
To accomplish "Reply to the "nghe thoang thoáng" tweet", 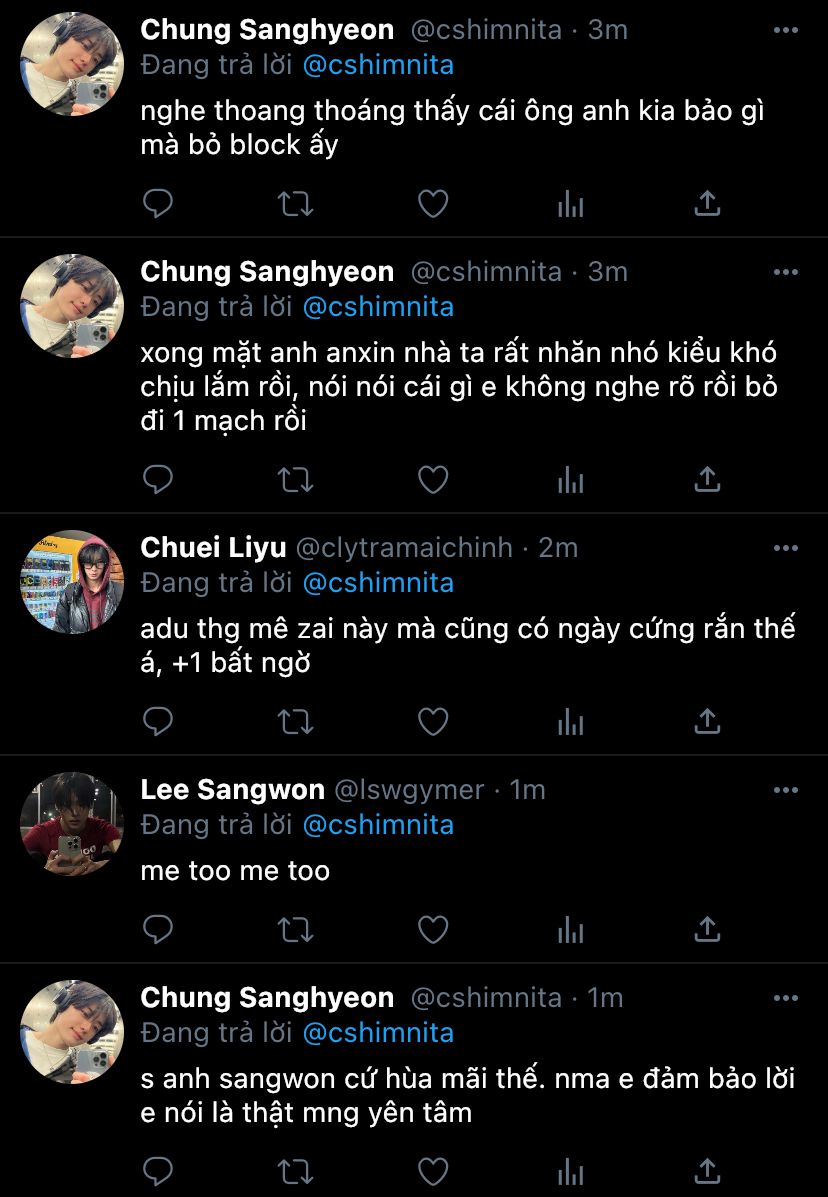I will [x=158, y=204].
